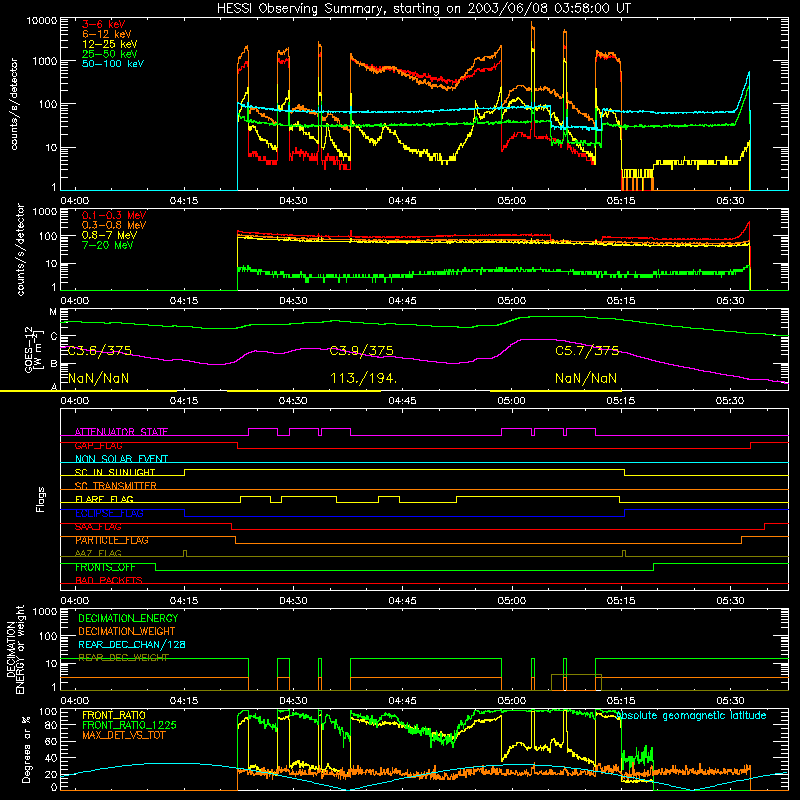
Task: Select the '3-6 keV' legend label
Action: tap(104, 24)
